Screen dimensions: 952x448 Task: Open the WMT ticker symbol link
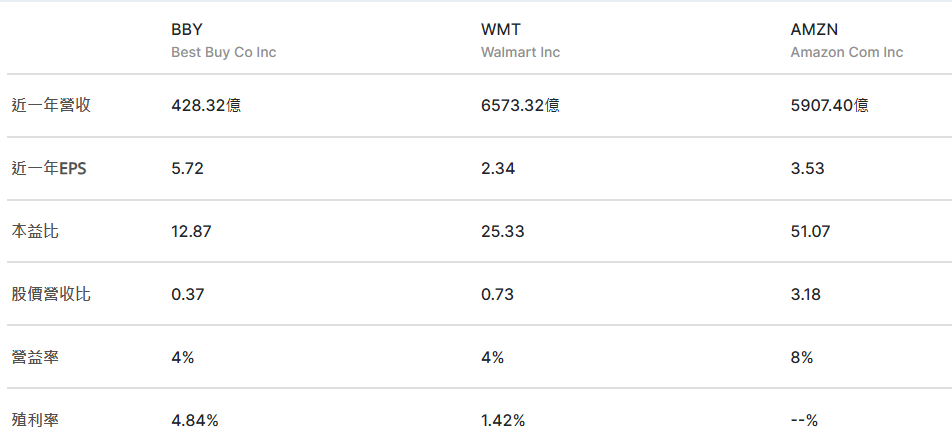pos(500,30)
